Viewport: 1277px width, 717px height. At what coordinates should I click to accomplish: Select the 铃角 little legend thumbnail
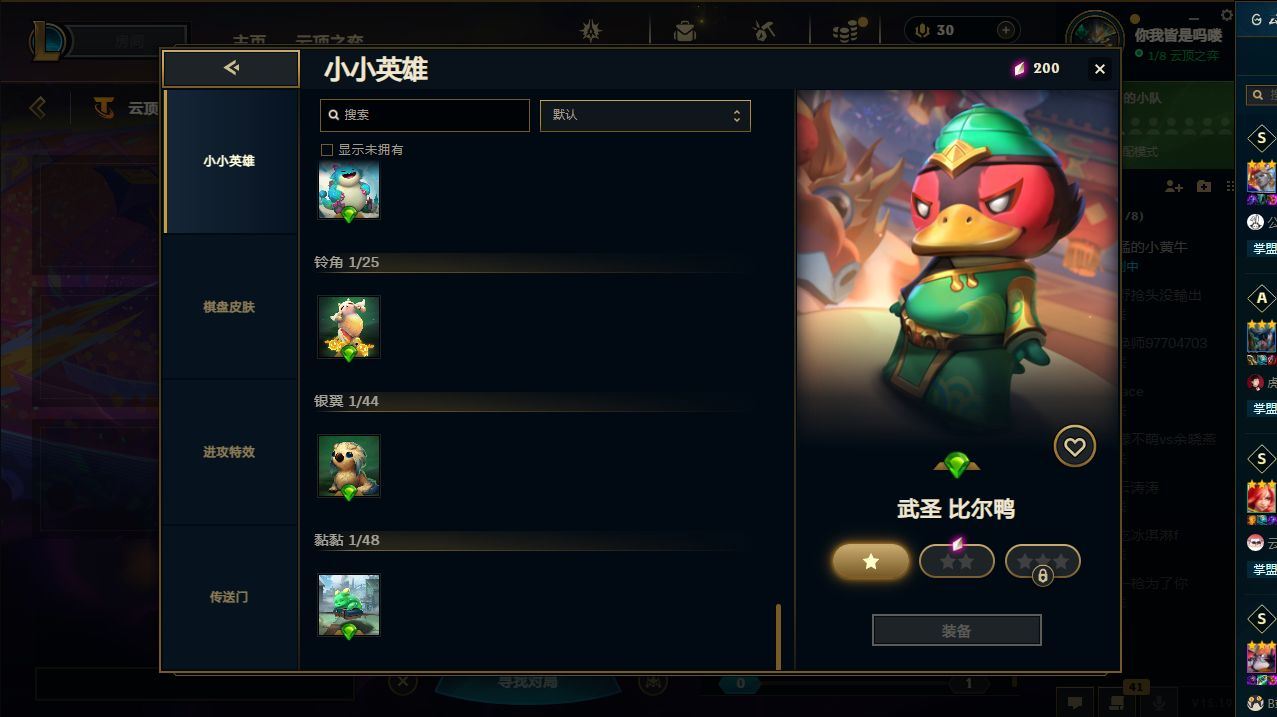pyautogui.click(x=349, y=327)
